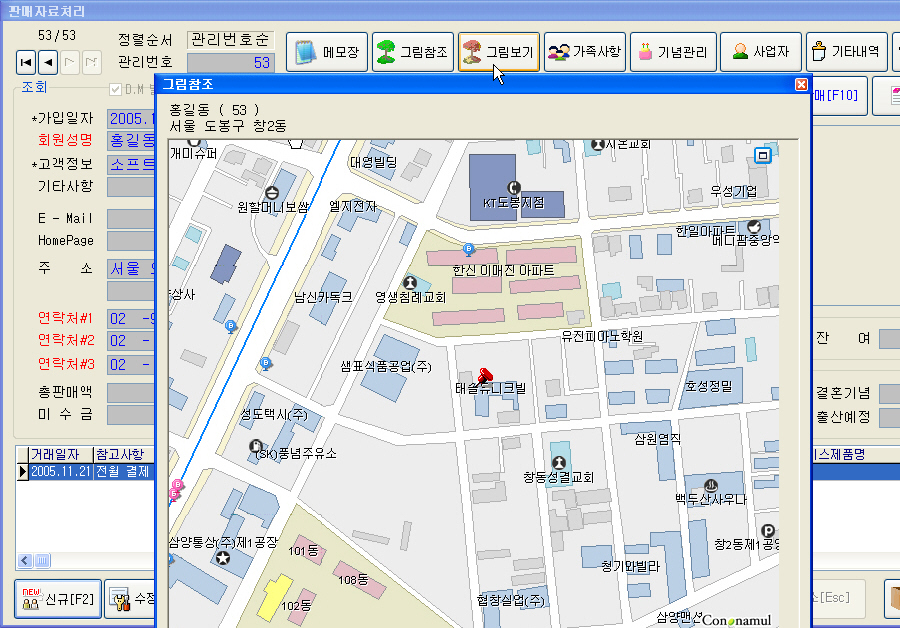
Task: Click the 샘표식품공업(주) map label
Action: (386, 366)
